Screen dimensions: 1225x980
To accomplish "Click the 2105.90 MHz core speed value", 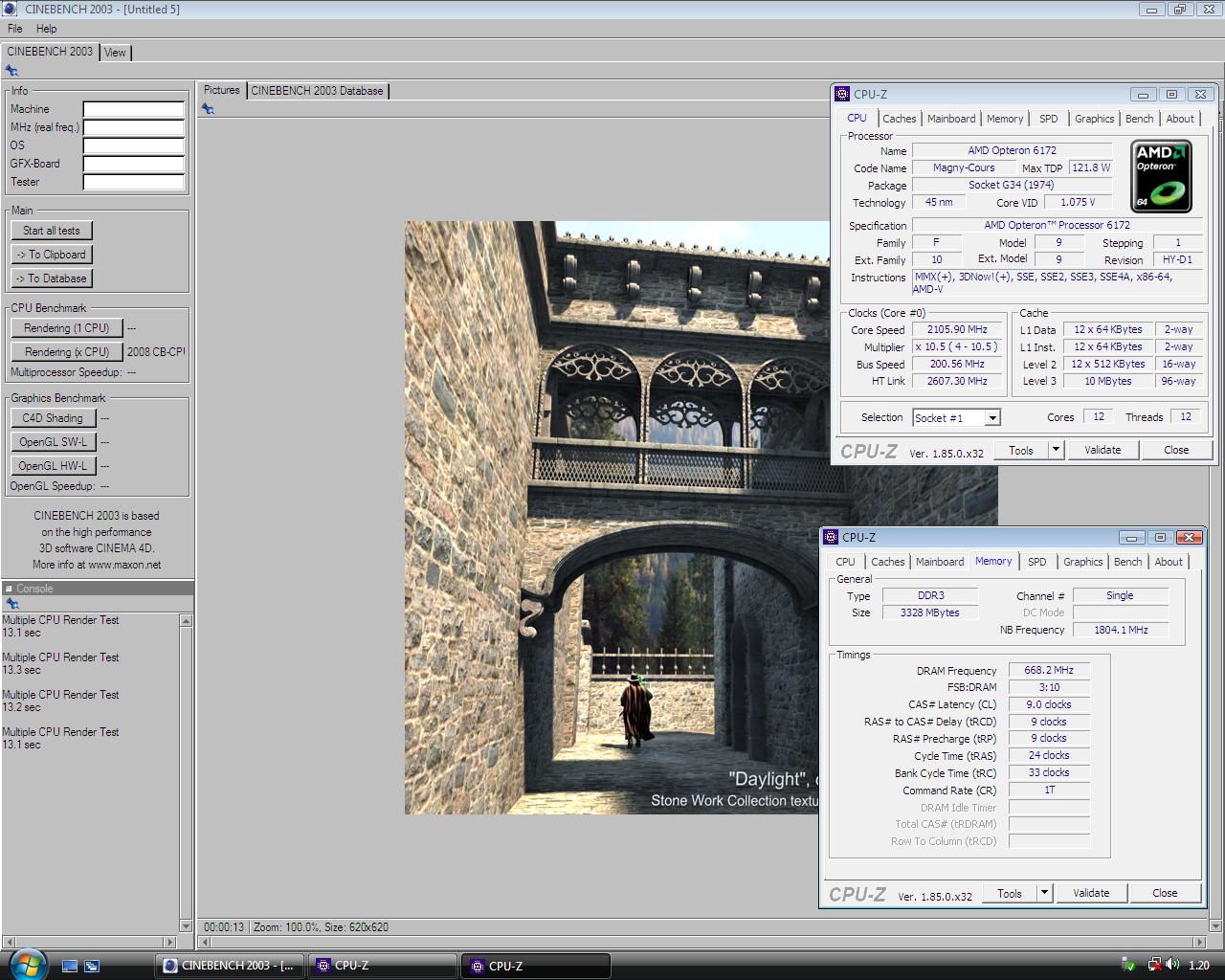I will [957, 329].
